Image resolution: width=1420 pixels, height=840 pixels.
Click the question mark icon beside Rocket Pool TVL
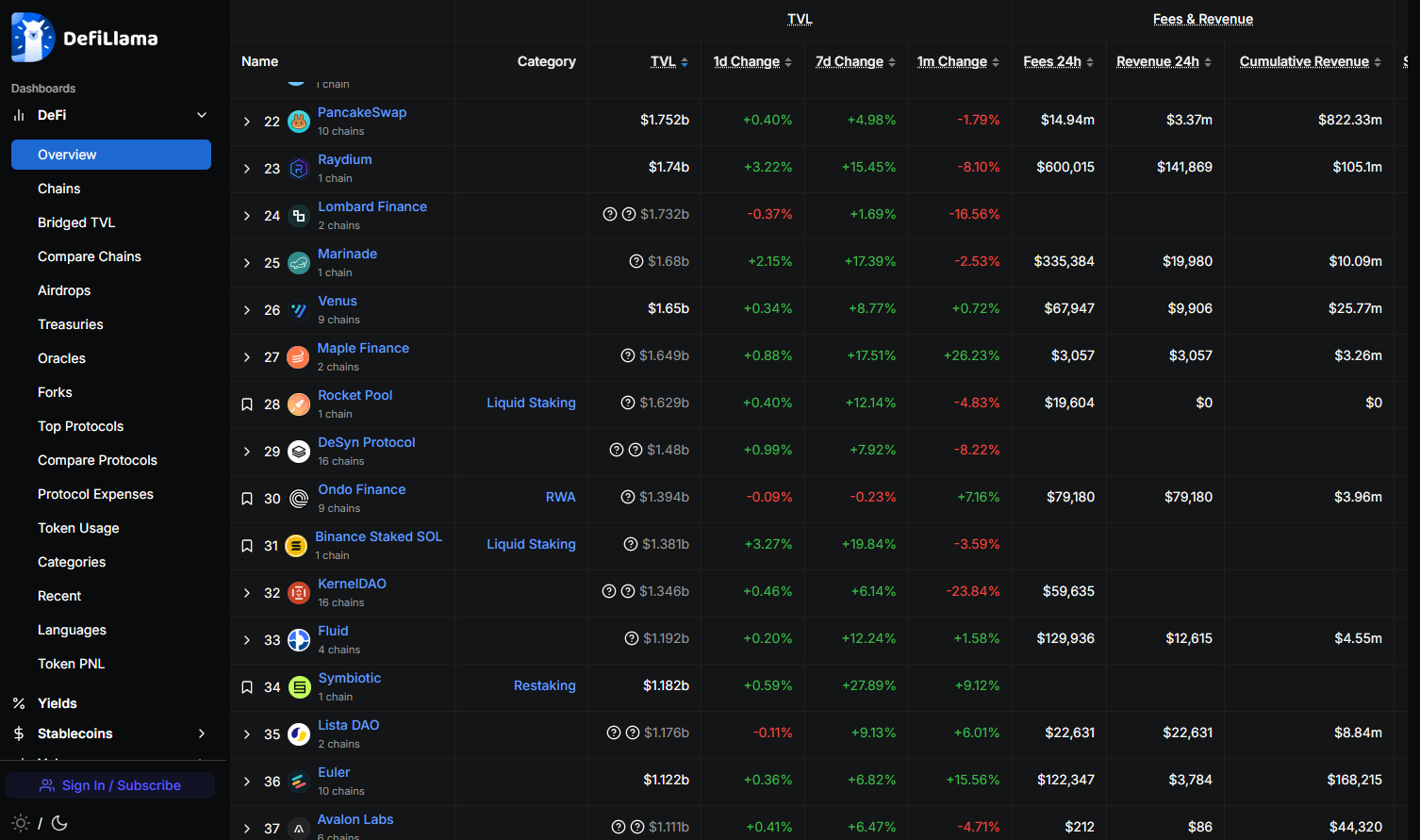coord(628,403)
